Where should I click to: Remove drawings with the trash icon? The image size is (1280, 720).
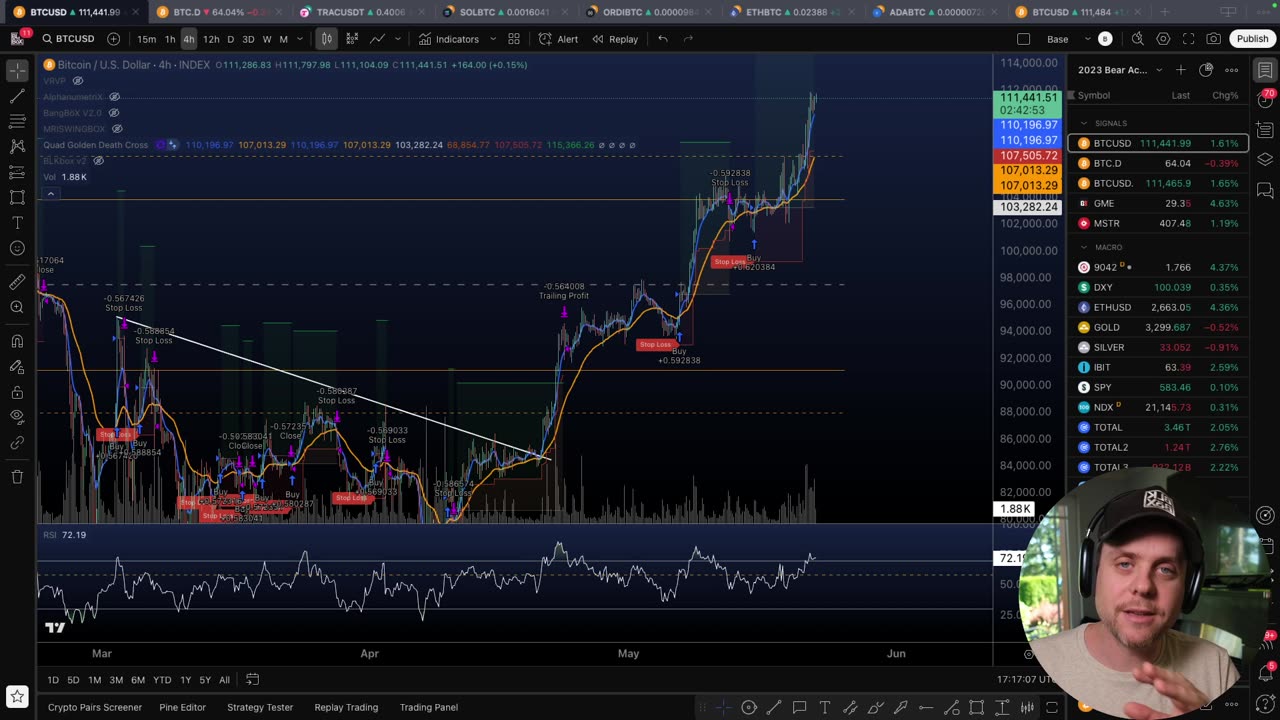17,476
